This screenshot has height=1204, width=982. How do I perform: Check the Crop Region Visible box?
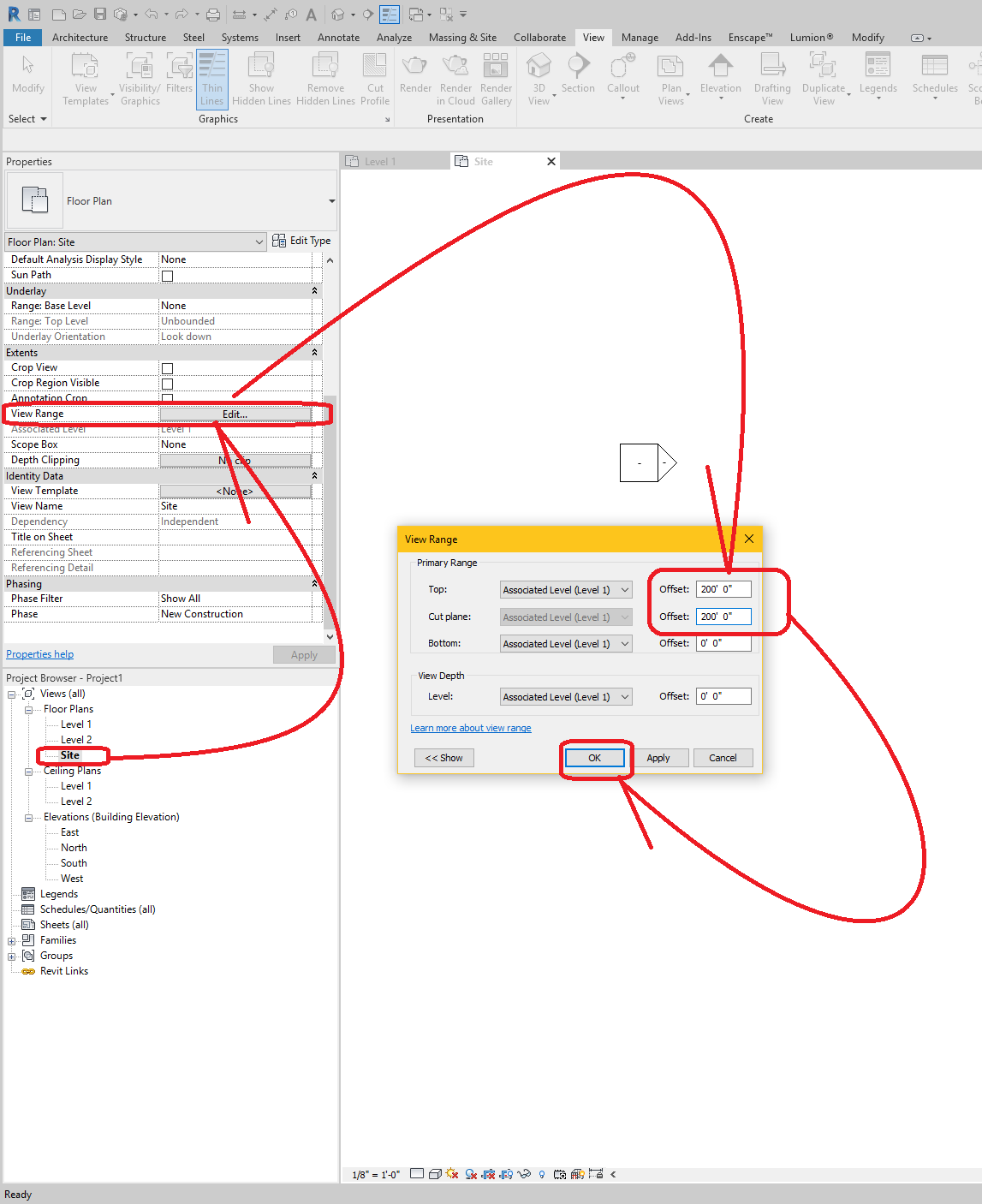coord(166,383)
